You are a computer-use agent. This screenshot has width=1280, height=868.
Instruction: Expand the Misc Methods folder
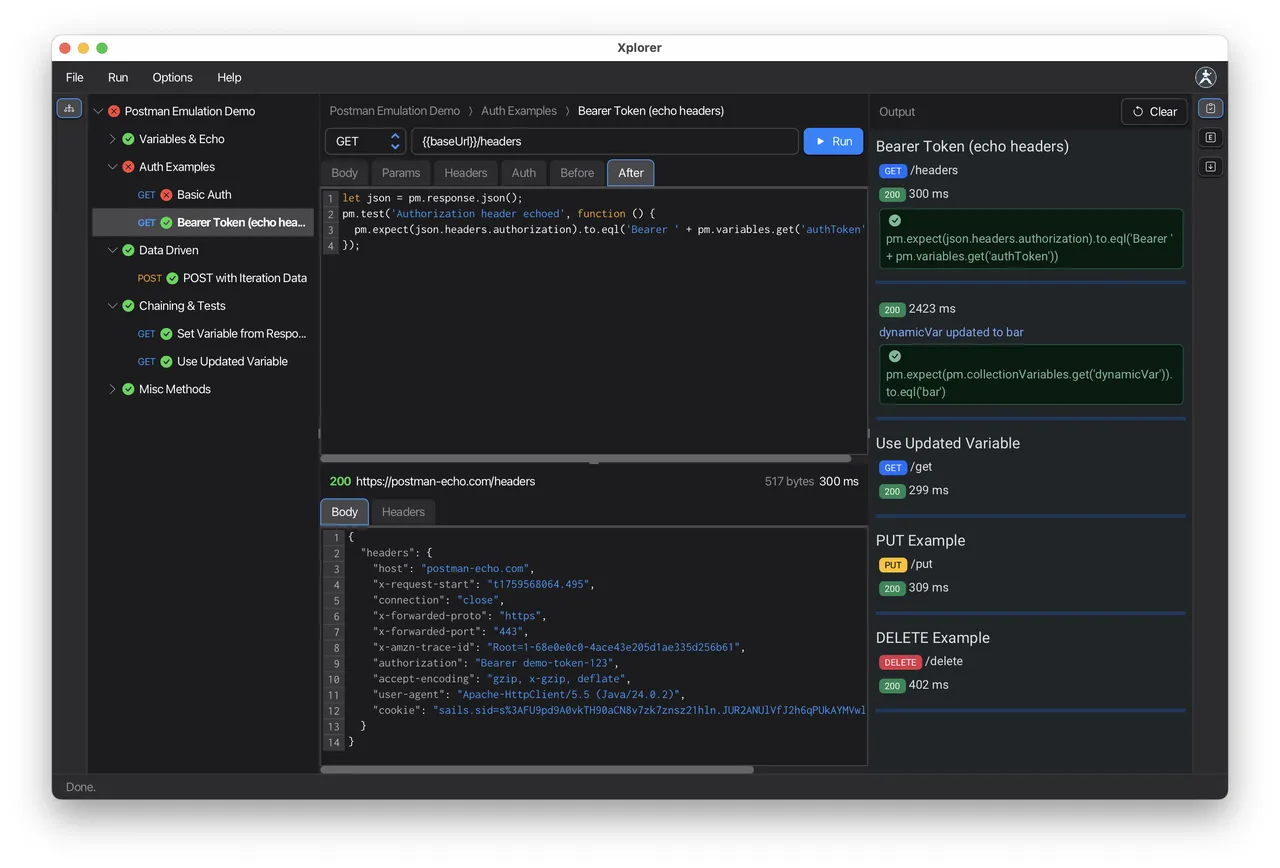(112, 389)
